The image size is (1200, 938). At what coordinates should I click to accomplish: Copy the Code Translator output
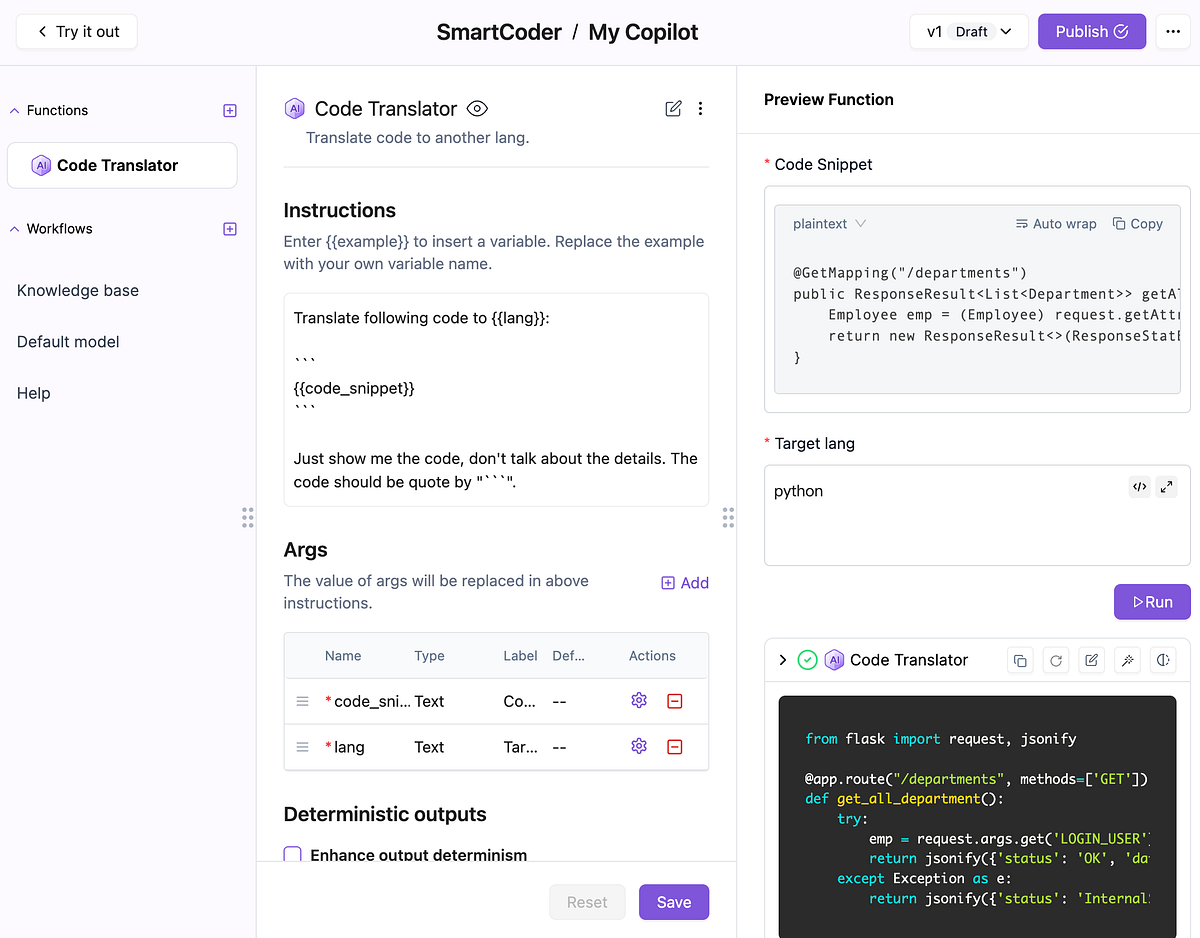tap(1019, 660)
